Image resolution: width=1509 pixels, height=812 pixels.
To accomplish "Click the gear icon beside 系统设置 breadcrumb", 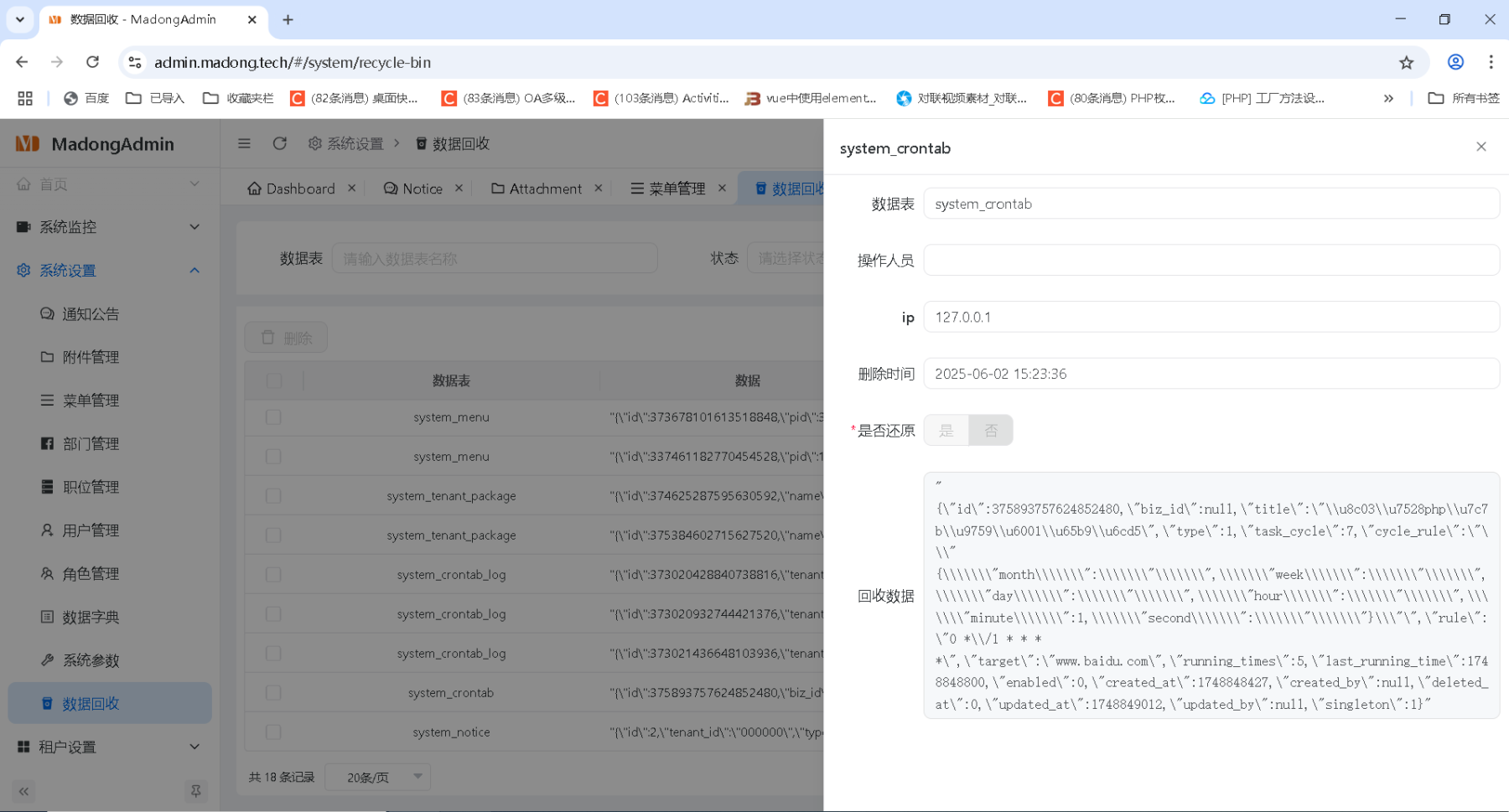I will pos(315,143).
